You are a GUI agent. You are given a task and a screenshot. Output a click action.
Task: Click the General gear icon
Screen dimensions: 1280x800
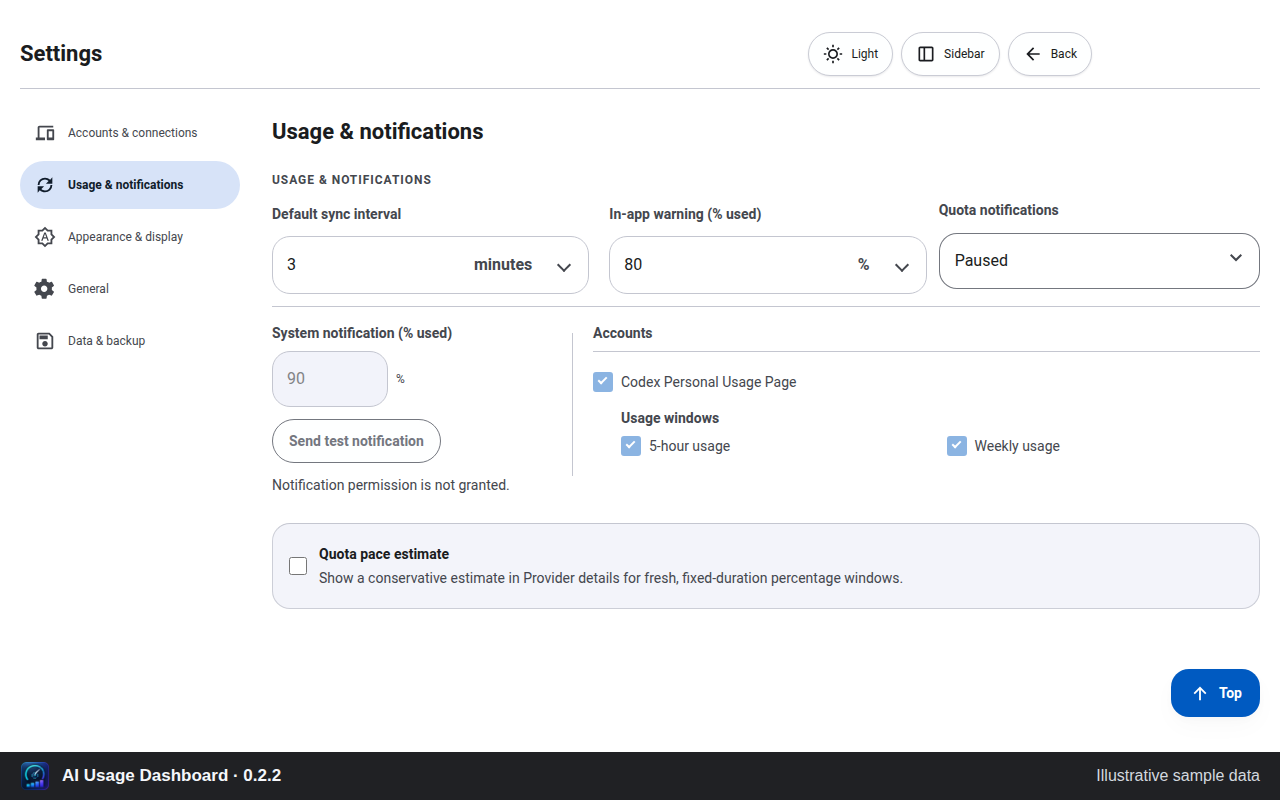click(44, 289)
